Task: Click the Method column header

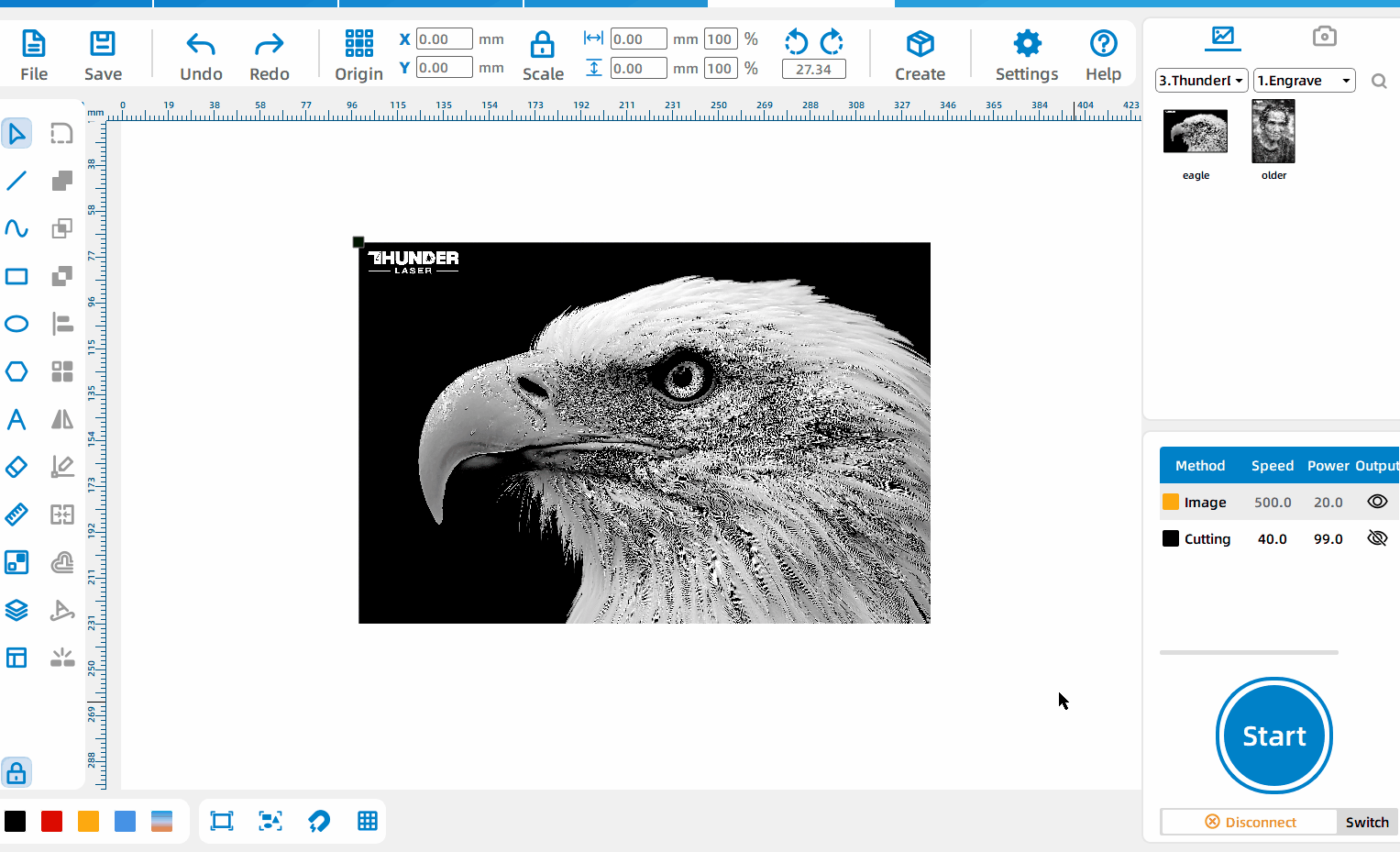Action: 1200,465
